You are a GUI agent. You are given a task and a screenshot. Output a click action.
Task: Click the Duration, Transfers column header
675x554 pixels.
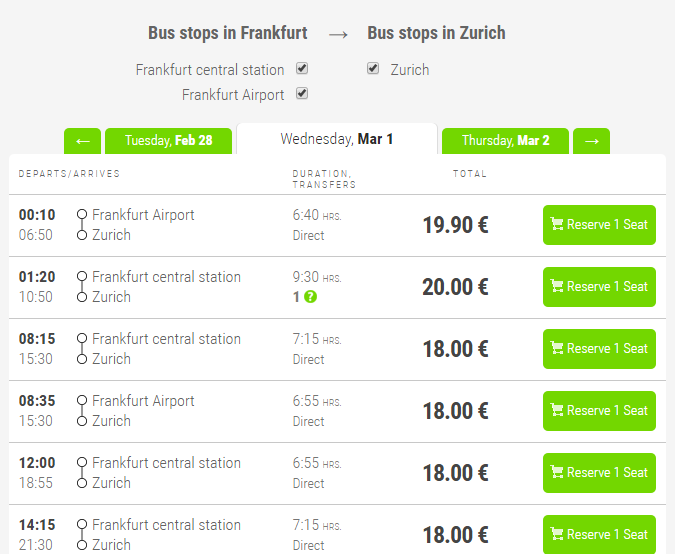[x=324, y=179]
